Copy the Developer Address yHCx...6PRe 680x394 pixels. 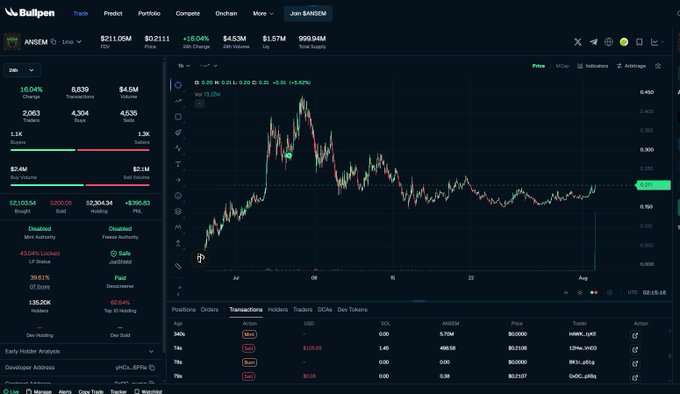[x=152, y=368]
